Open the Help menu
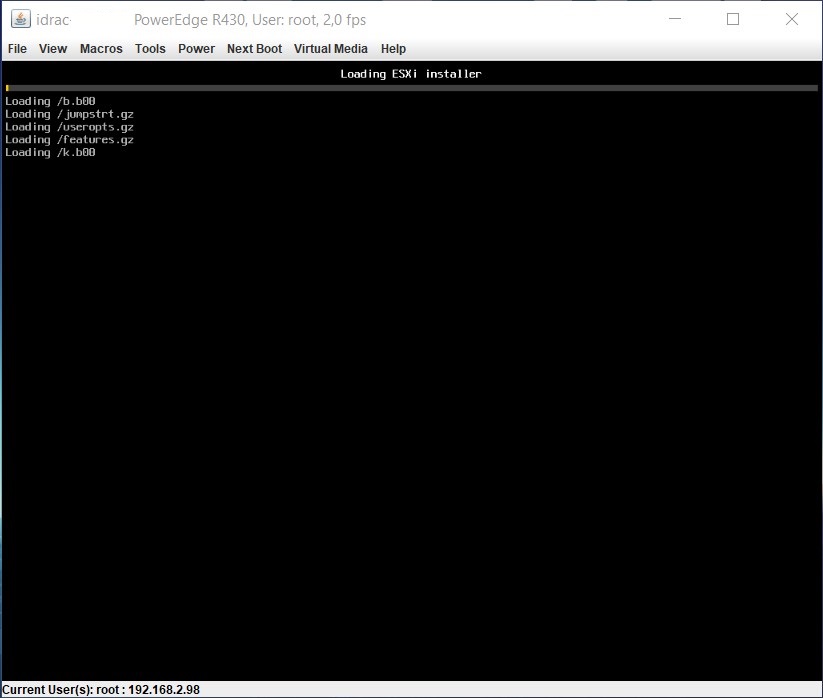This screenshot has width=823, height=698. point(393,49)
